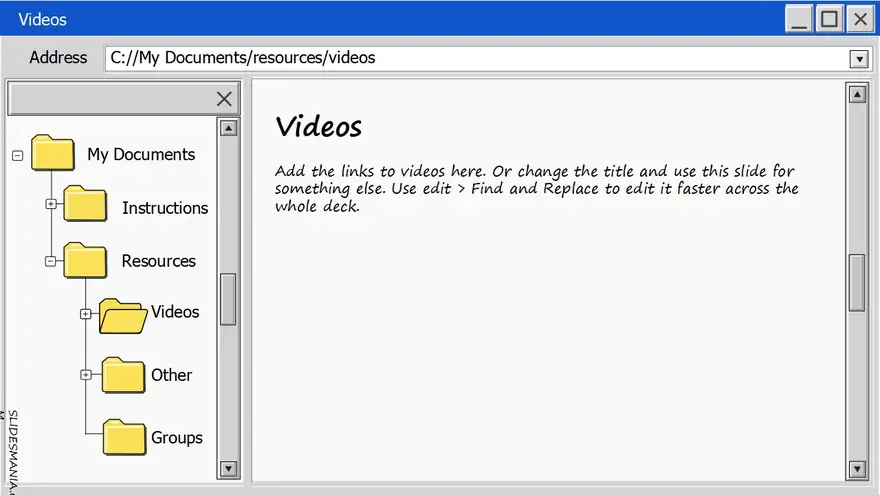Minimize the Videos window
The height and width of the screenshot is (495, 880).
tap(799, 20)
